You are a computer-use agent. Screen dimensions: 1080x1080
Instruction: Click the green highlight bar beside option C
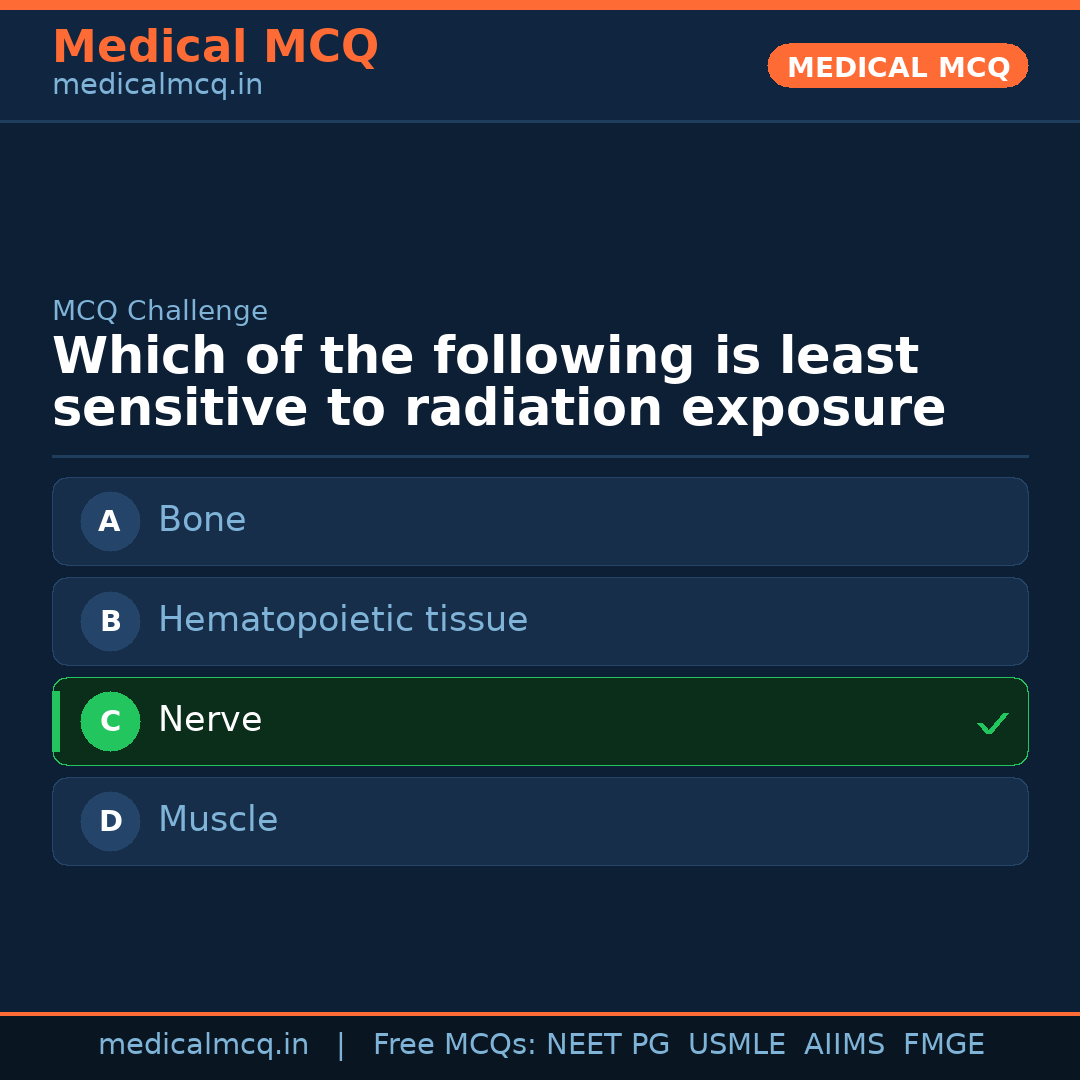(56, 721)
